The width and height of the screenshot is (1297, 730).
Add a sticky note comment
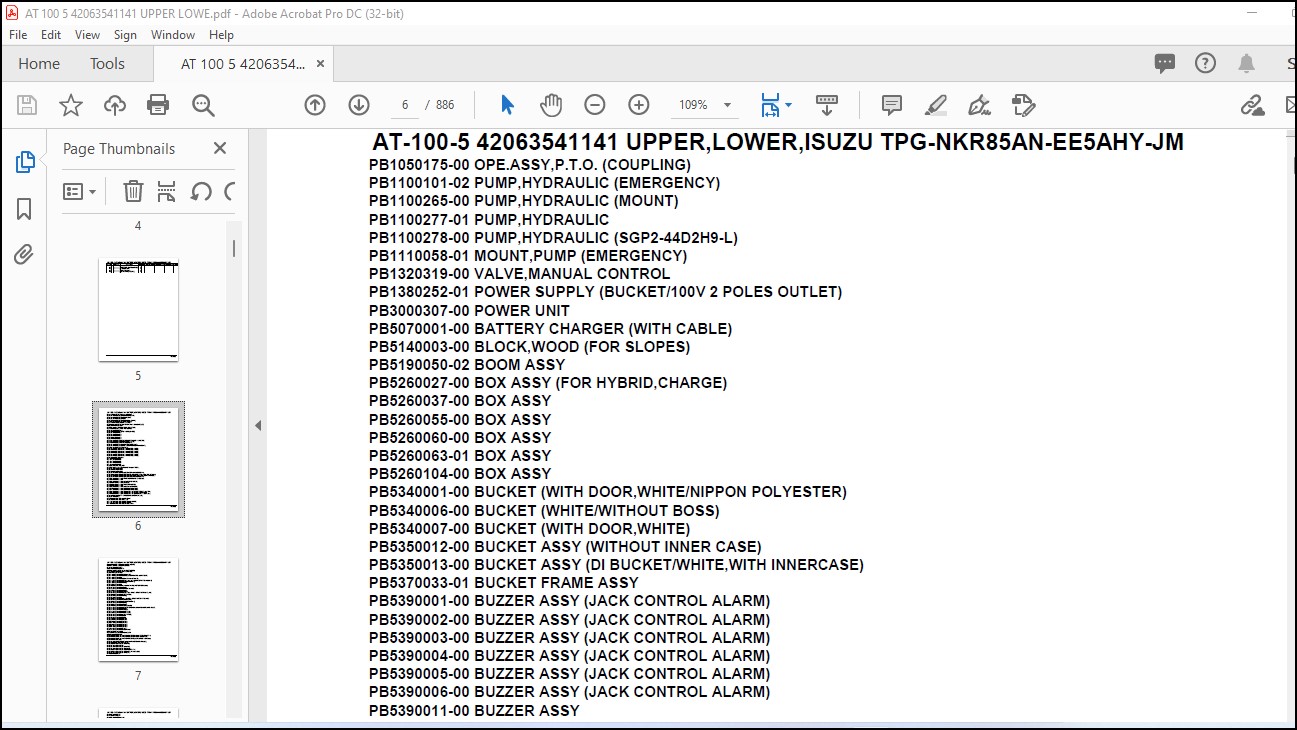point(892,105)
